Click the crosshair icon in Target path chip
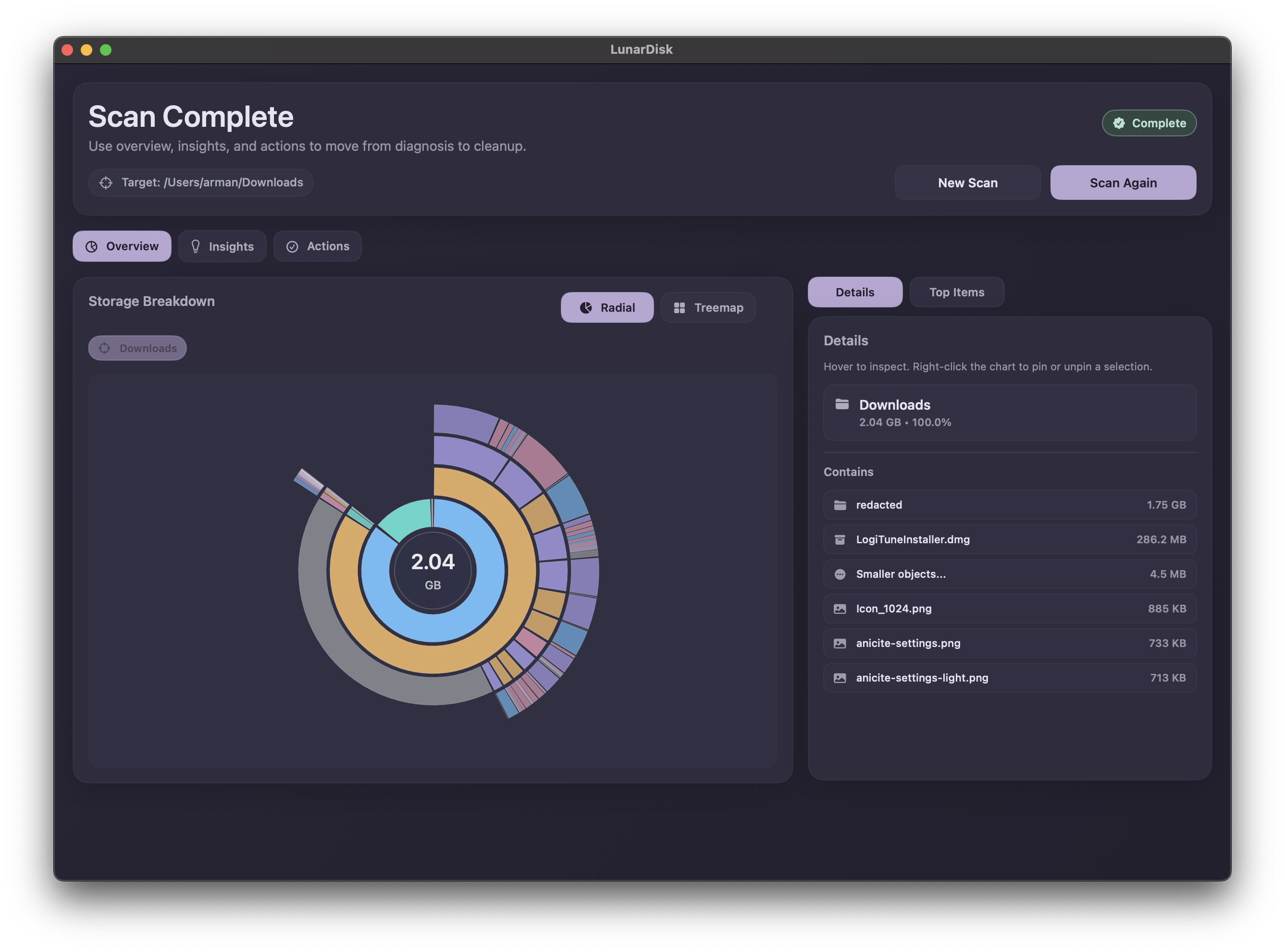This screenshot has height=952, width=1285. click(106, 183)
